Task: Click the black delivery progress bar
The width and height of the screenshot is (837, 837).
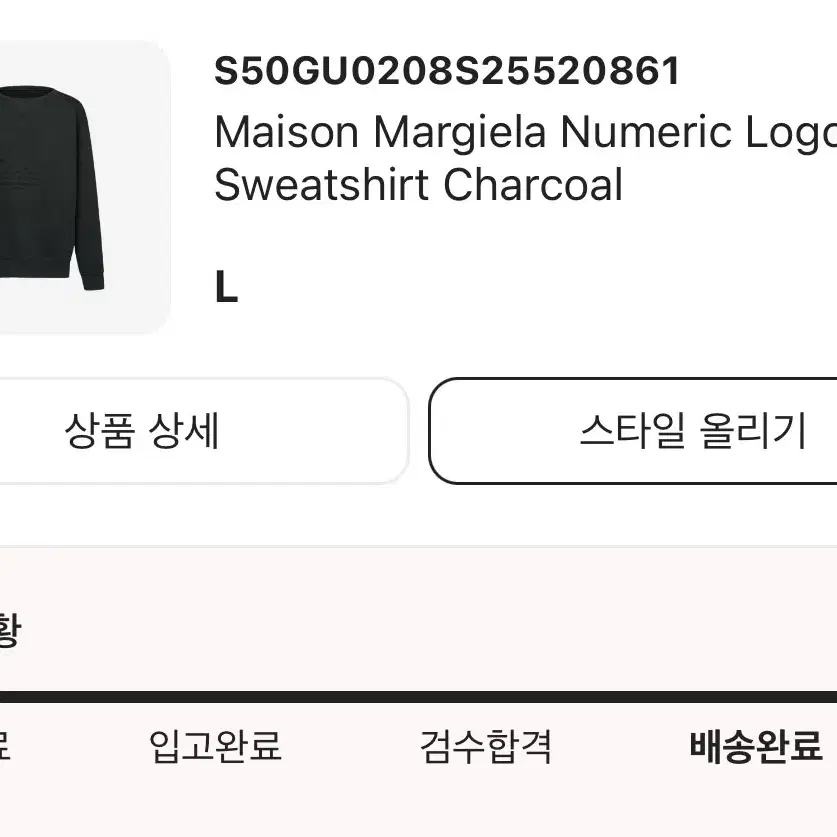Action: click(x=418, y=697)
